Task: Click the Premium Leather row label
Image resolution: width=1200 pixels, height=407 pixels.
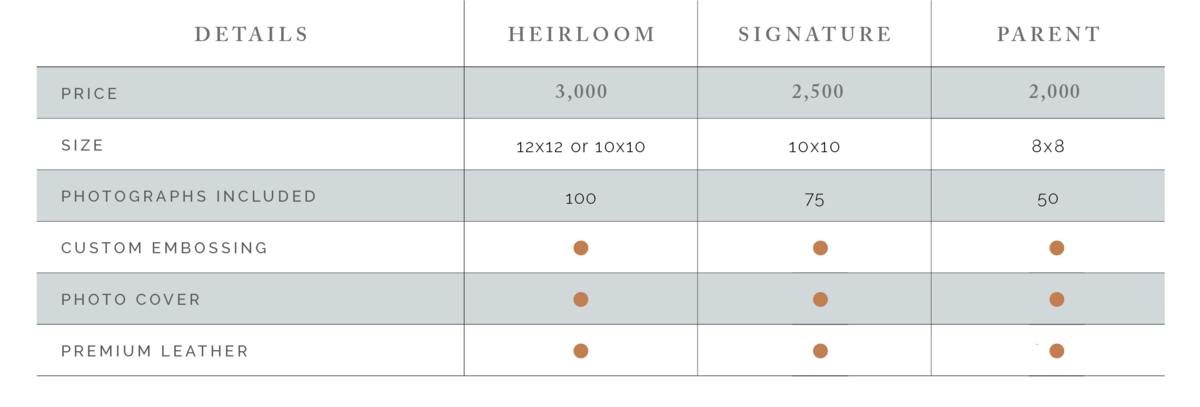Action: pyautogui.click(x=155, y=351)
